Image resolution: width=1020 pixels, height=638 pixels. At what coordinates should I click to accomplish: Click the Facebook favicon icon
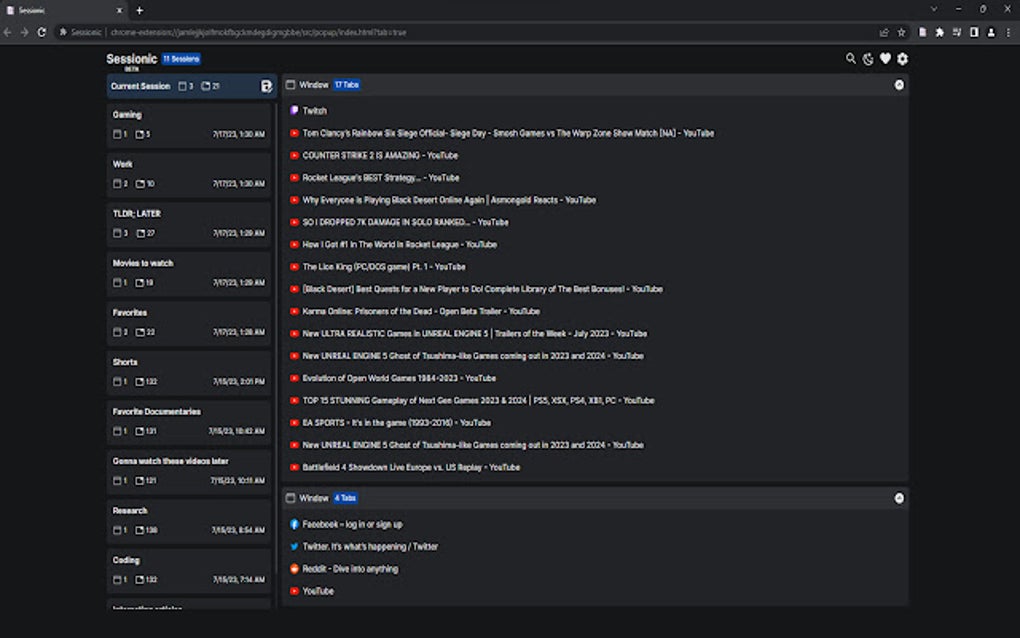[x=294, y=524]
